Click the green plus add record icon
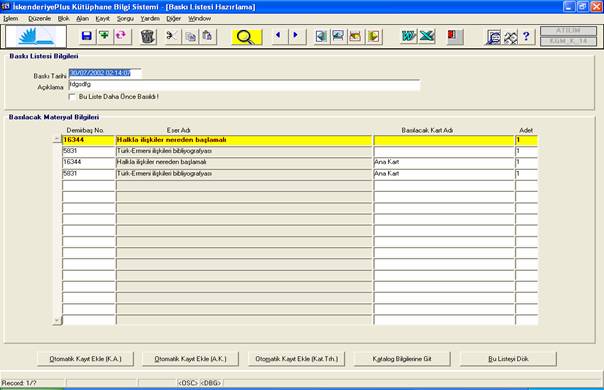 (x=104, y=36)
